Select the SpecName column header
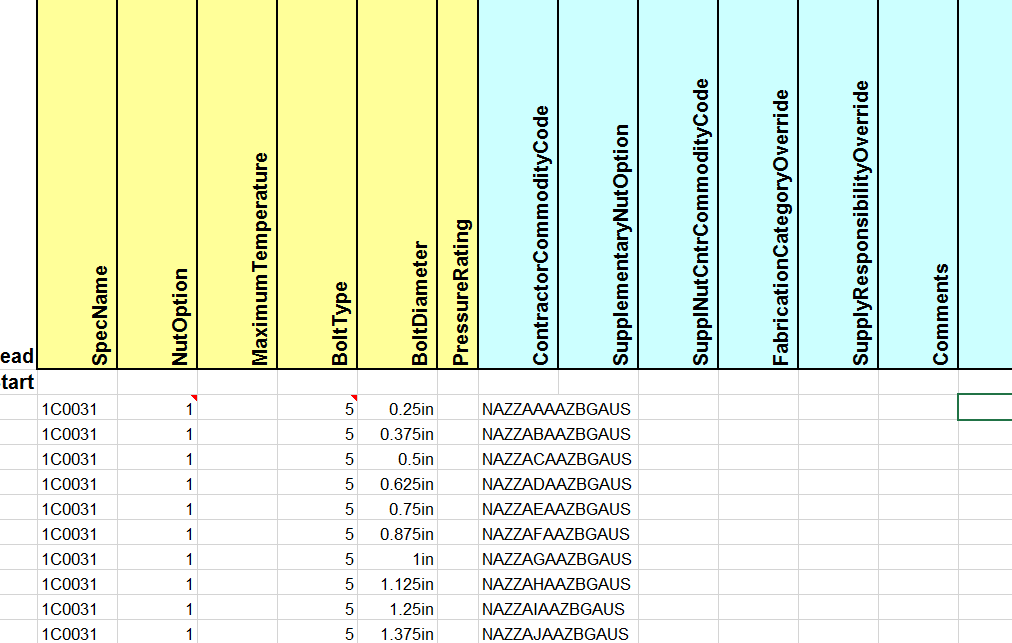The width and height of the screenshot is (1012, 643). click(77, 184)
